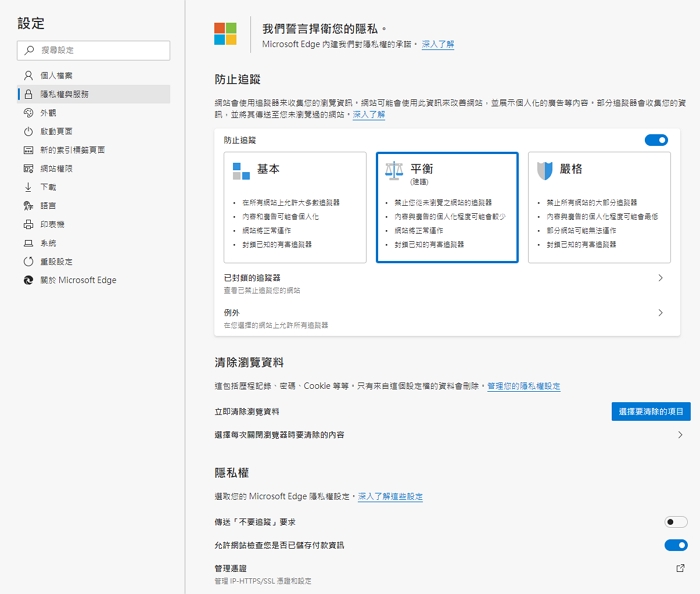Image resolution: width=700 pixels, height=594 pixels.
Task: Select the 平衡 tracking prevention card
Action: [x=447, y=208]
